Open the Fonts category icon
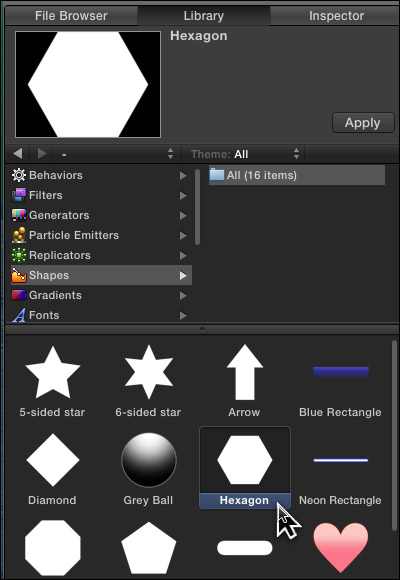This screenshot has height=580, width=400. click(19, 315)
